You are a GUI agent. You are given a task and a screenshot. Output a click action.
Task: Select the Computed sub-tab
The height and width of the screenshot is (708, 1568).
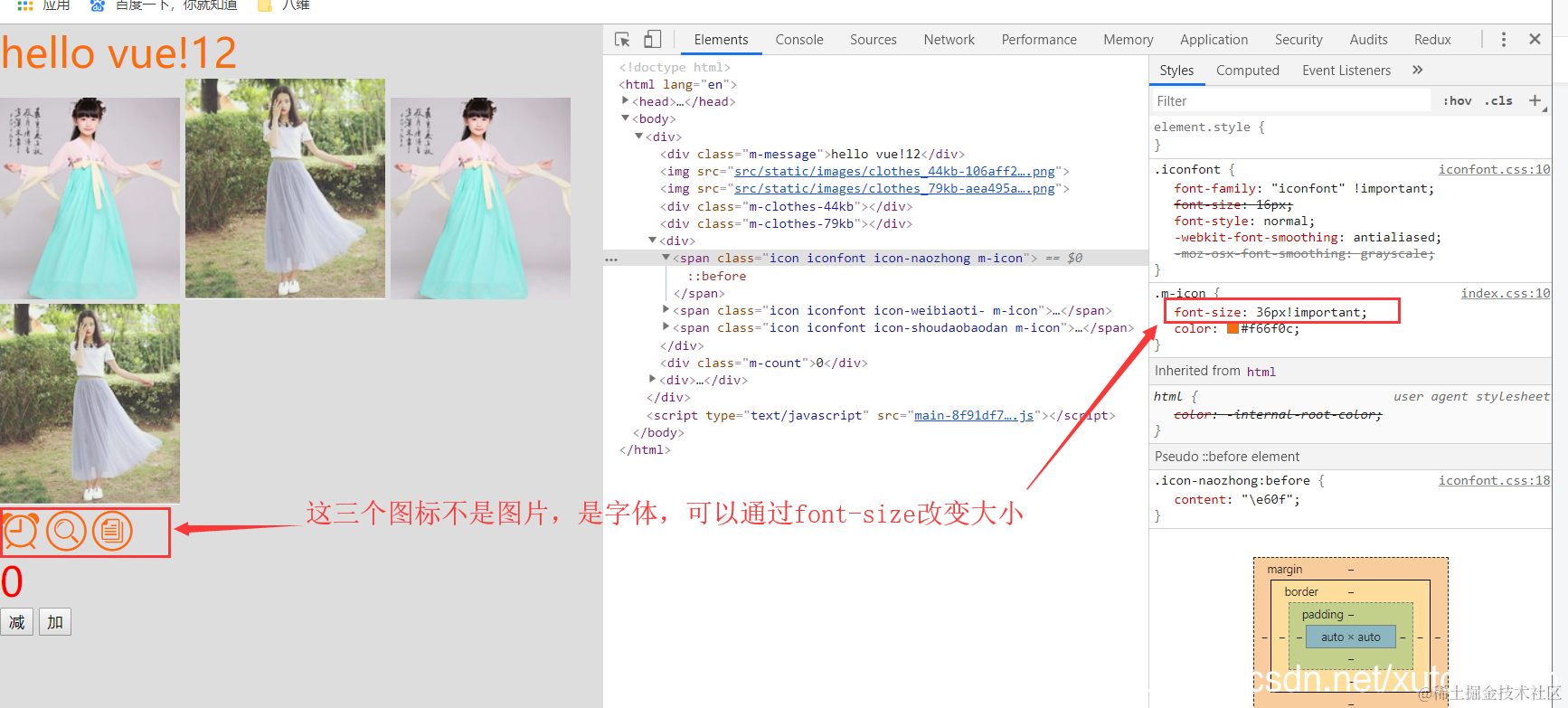point(1248,71)
